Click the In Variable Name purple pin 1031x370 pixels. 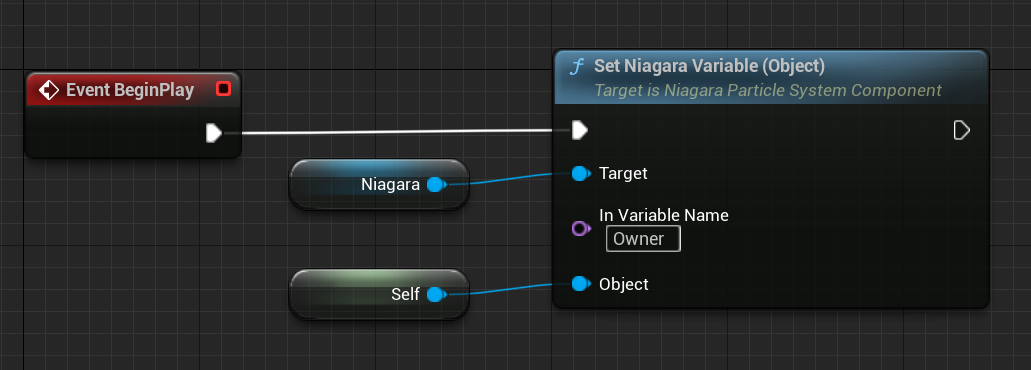(x=580, y=229)
